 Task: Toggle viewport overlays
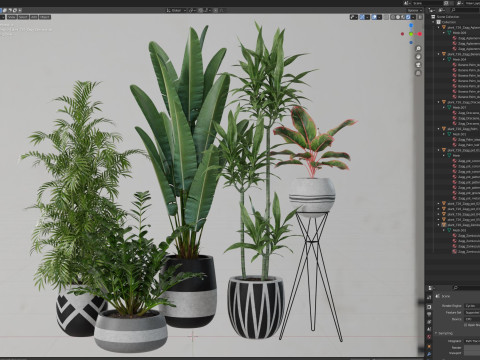tap(374, 17)
